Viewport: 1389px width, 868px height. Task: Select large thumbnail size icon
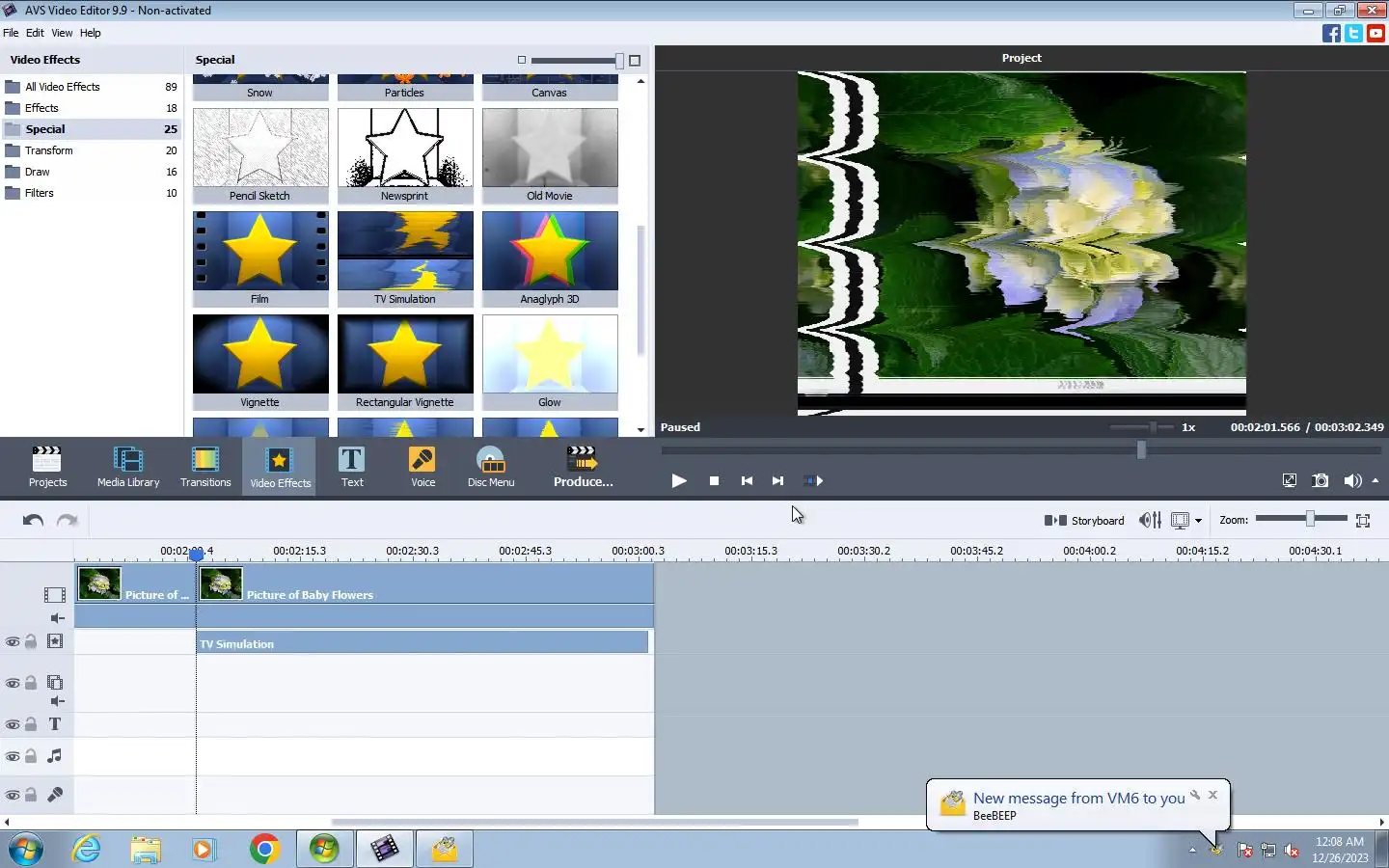coord(635,60)
